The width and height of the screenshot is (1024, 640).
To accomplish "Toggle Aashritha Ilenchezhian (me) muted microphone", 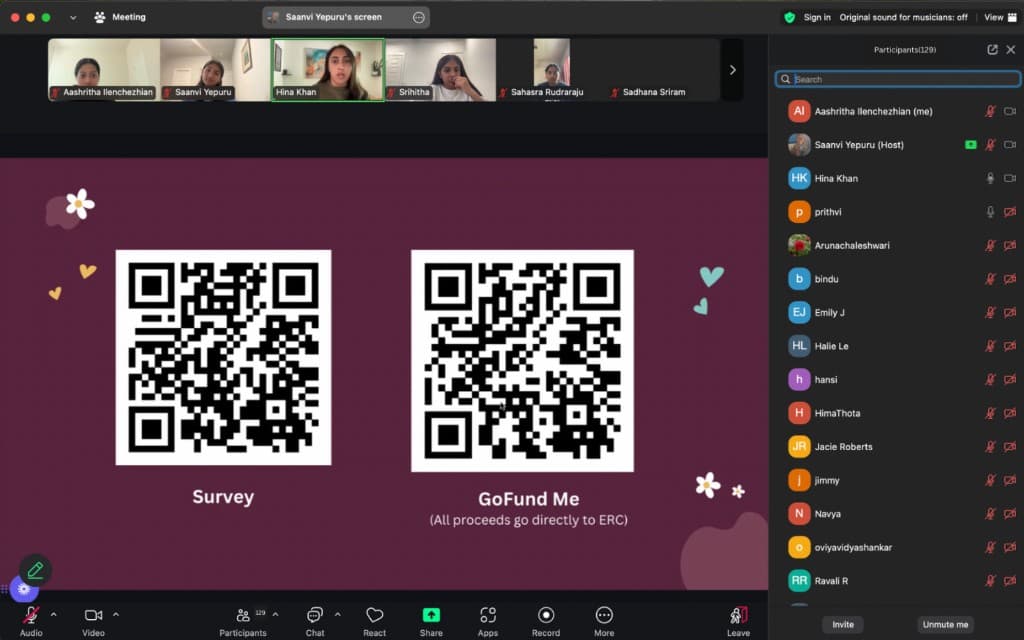I will coord(990,112).
